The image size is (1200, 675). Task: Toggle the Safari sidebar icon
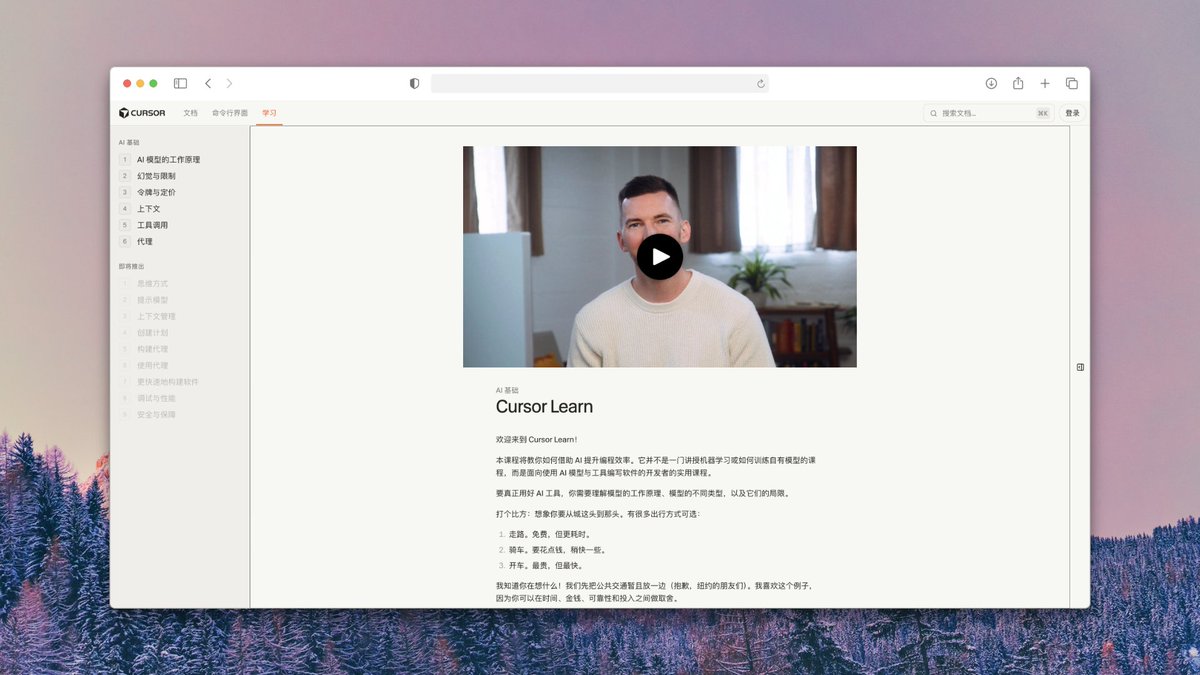coord(180,83)
